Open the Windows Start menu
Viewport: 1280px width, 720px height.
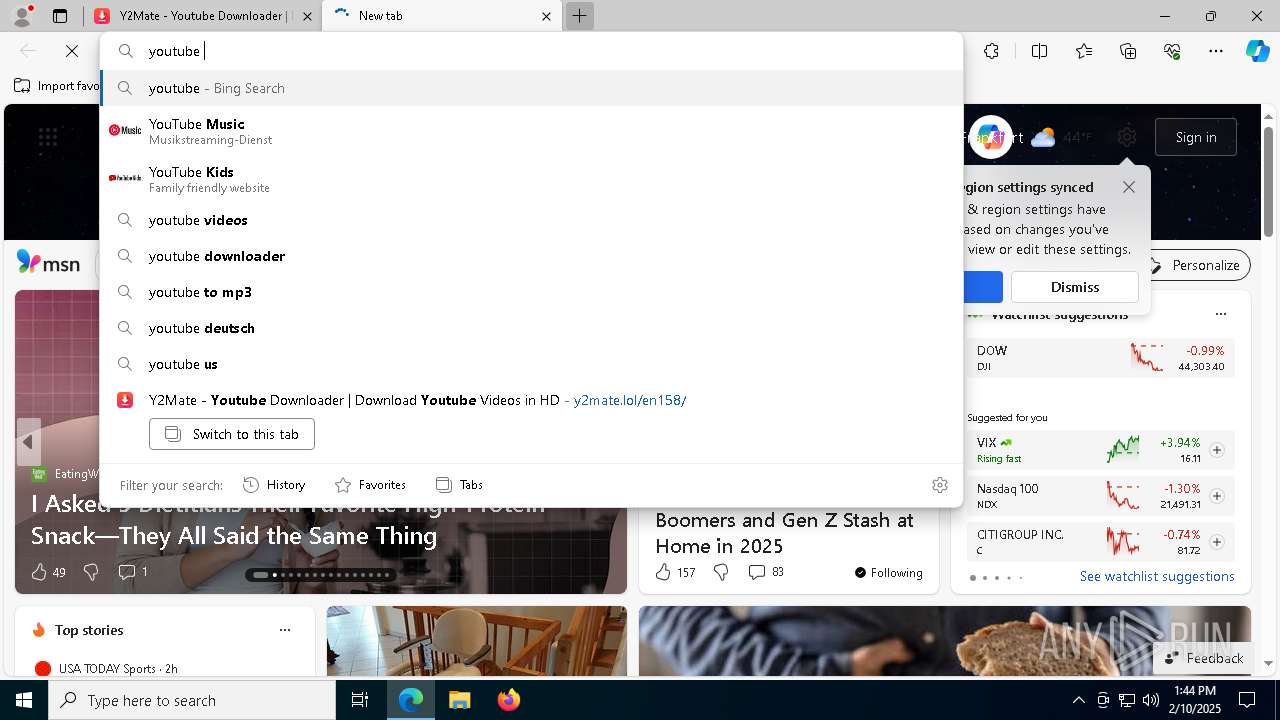coord(24,700)
